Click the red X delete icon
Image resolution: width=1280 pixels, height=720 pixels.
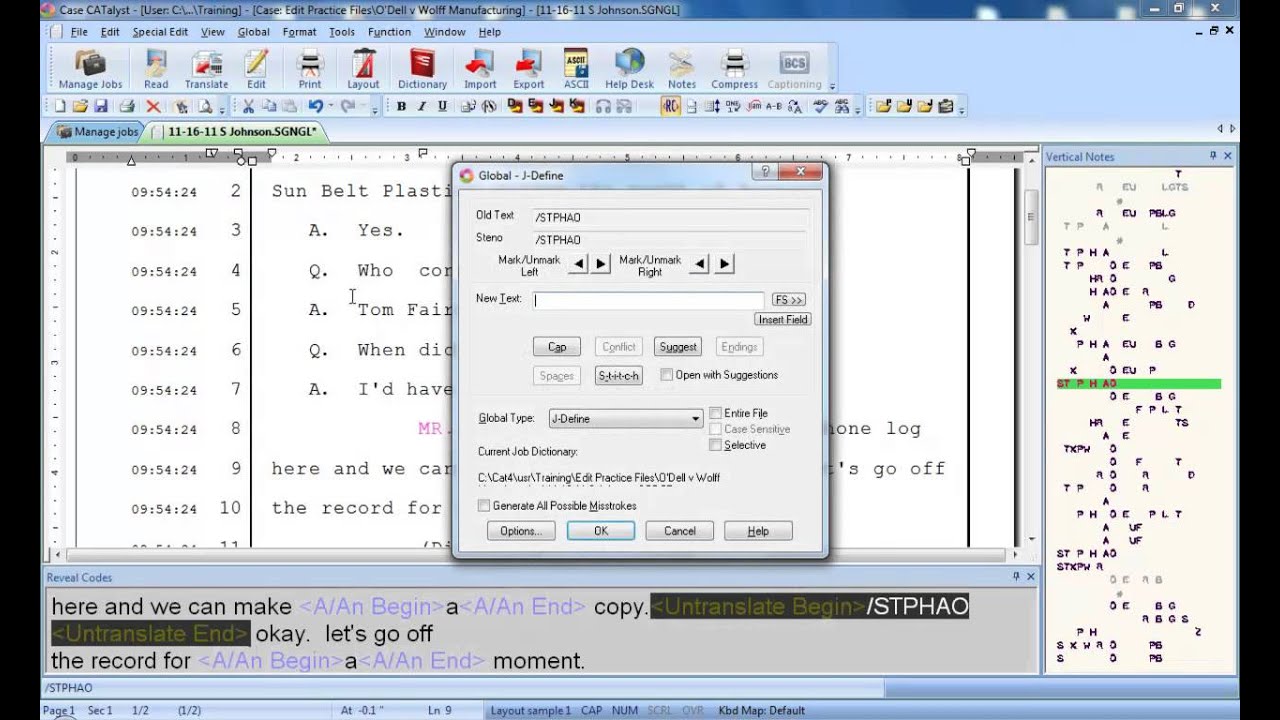tap(153, 106)
